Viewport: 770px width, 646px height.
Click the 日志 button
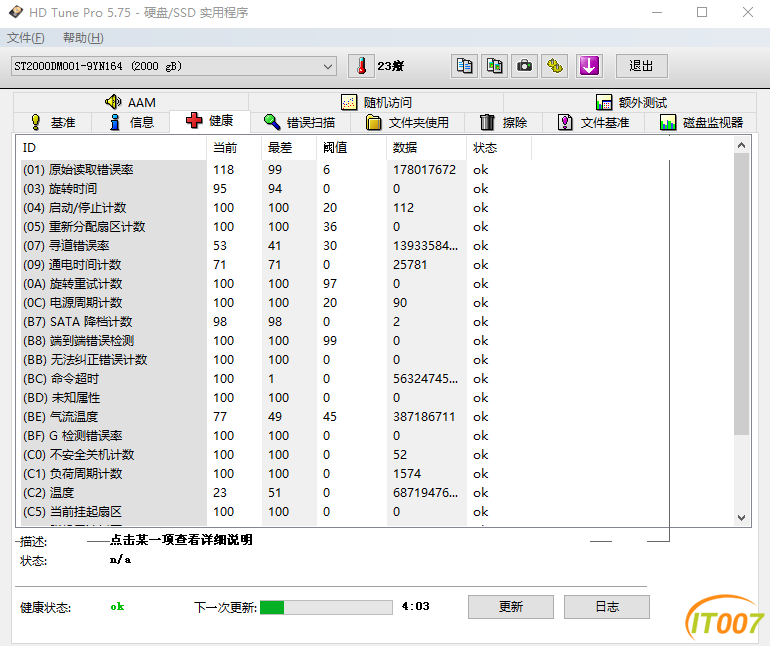(x=606, y=607)
